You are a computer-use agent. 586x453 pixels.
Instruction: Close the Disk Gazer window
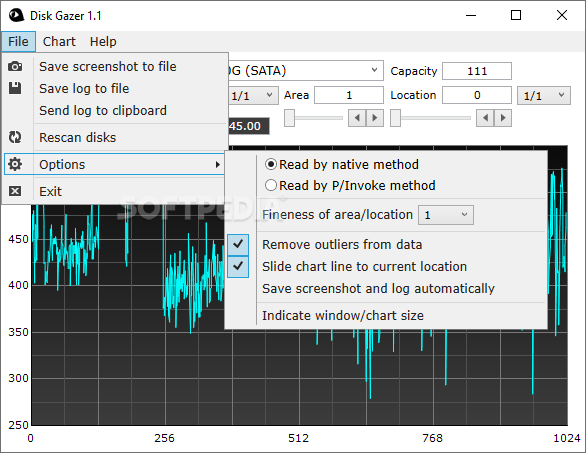(x=562, y=15)
